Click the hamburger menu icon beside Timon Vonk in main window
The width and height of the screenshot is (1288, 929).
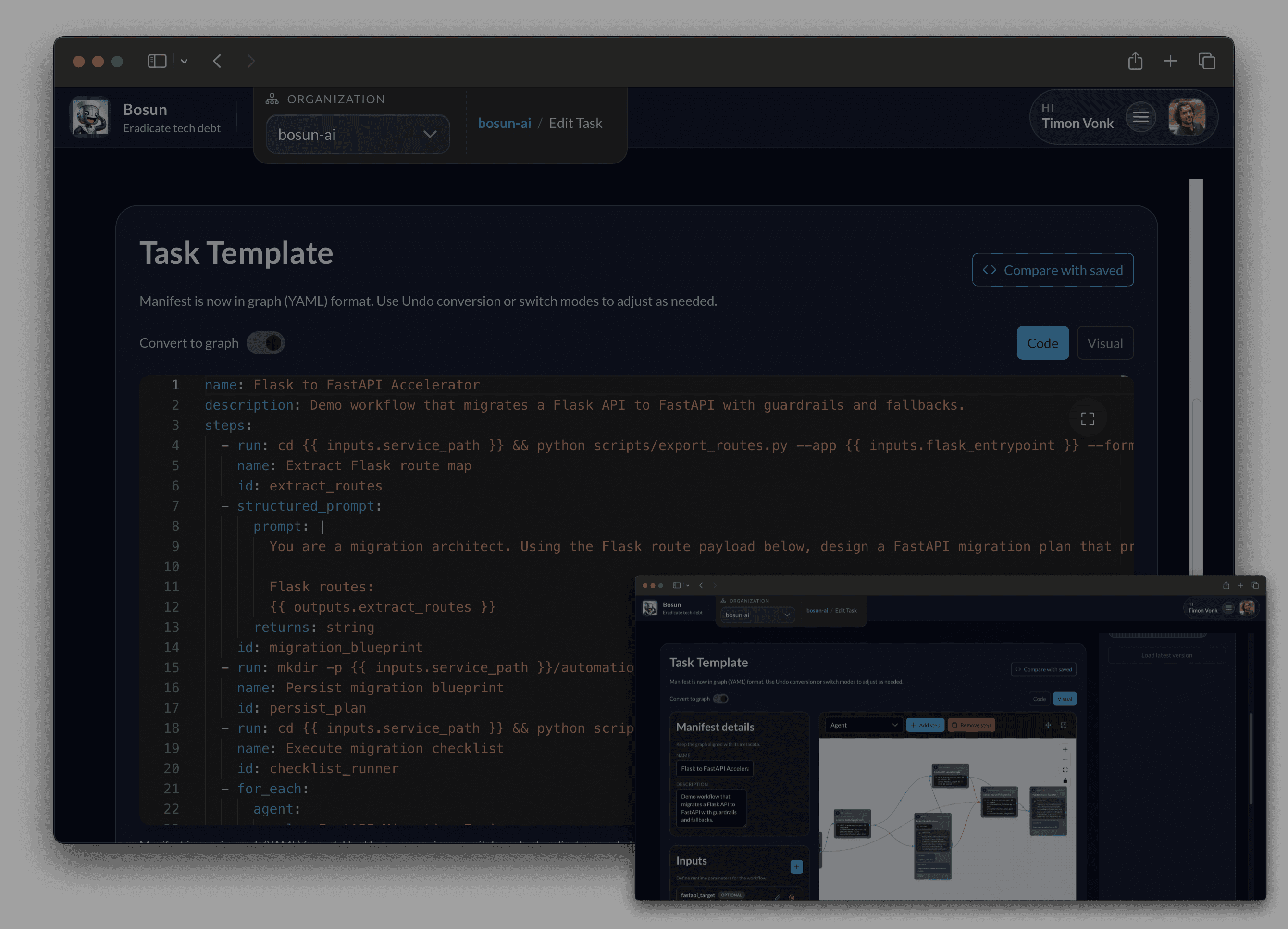pyautogui.click(x=1140, y=117)
